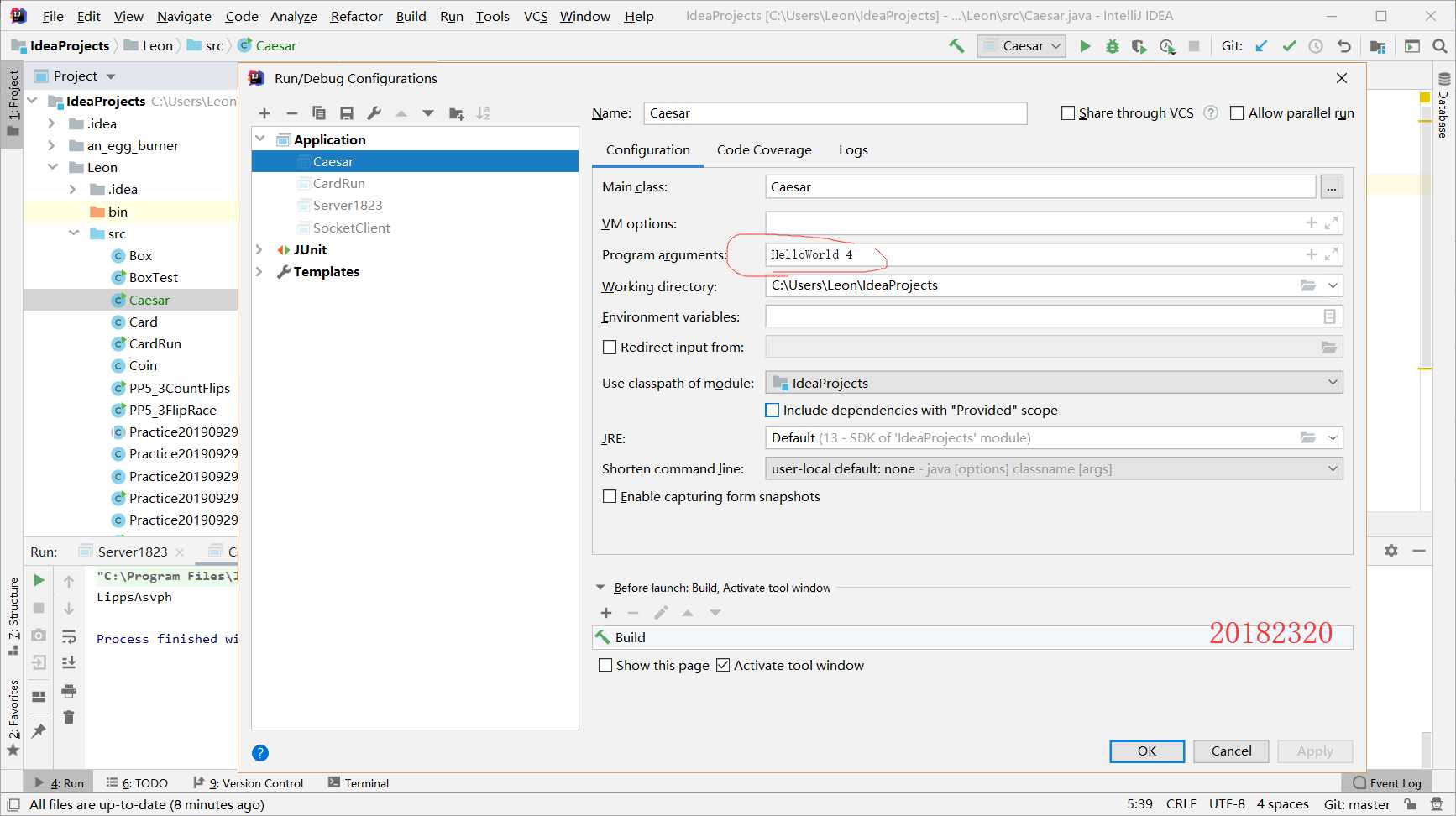Clear Run output with trash icon
The width and height of the screenshot is (1456, 816).
[69, 717]
